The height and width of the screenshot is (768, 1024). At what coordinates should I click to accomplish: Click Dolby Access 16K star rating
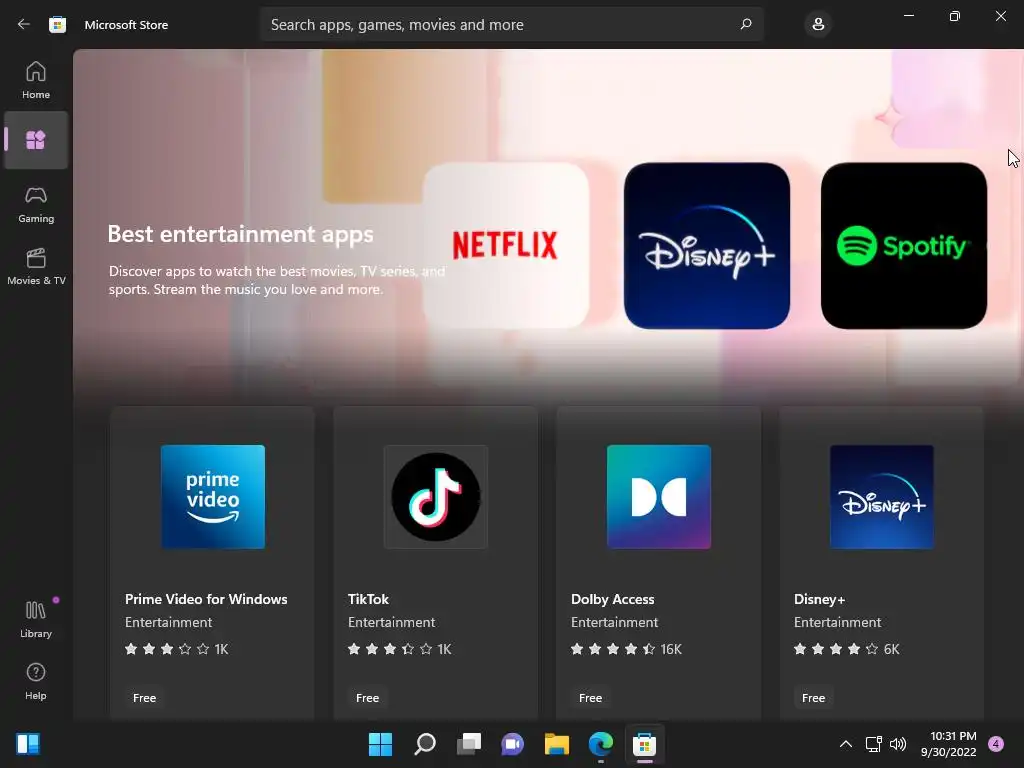[626, 648]
